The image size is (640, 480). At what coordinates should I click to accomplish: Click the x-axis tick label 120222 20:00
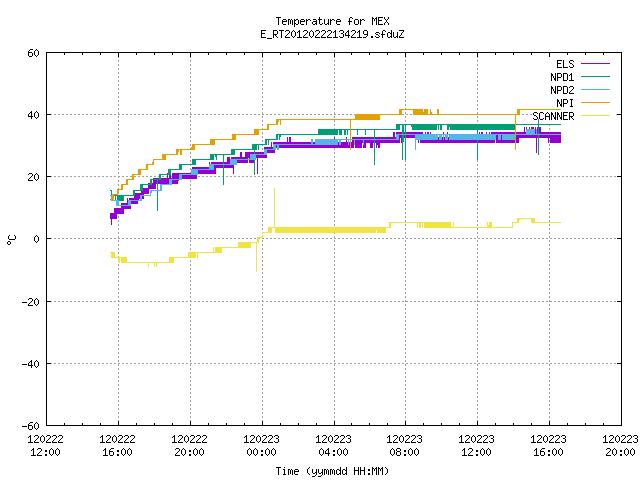pos(189,446)
